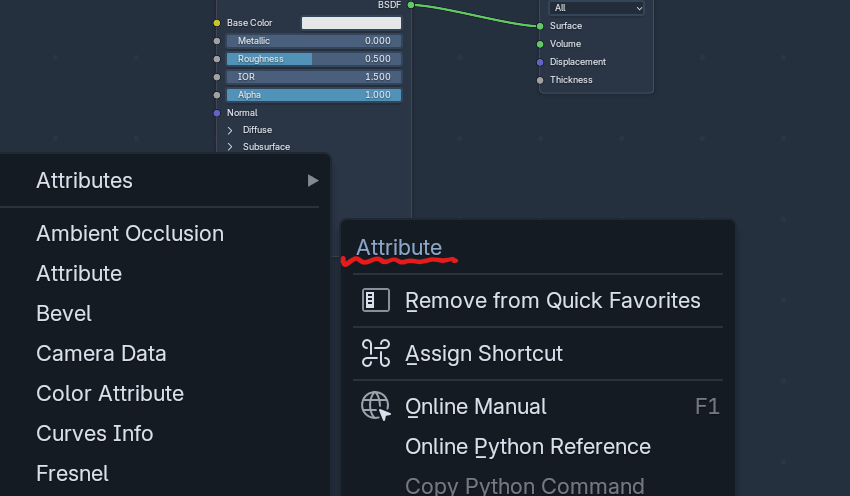Click the Displacement label text

(x=578, y=62)
